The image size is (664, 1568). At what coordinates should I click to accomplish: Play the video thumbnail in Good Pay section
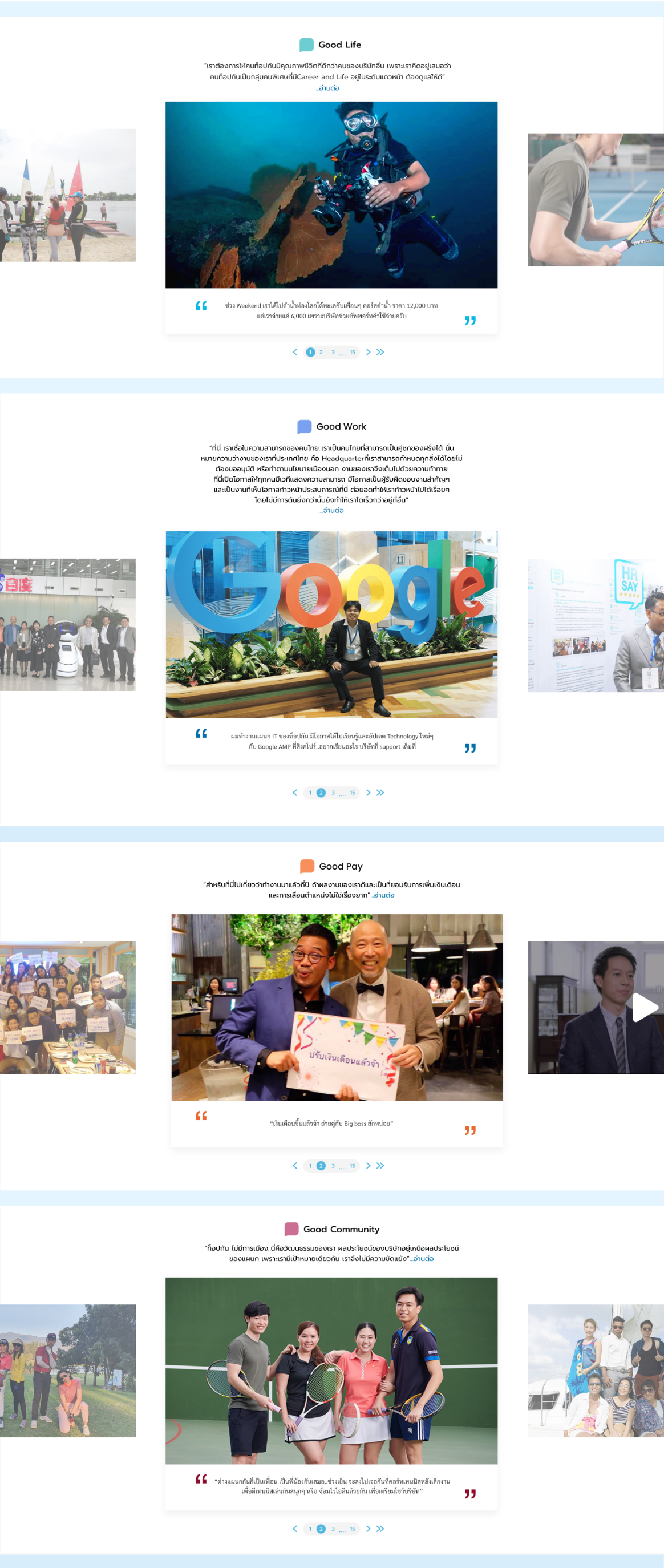(x=645, y=1008)
